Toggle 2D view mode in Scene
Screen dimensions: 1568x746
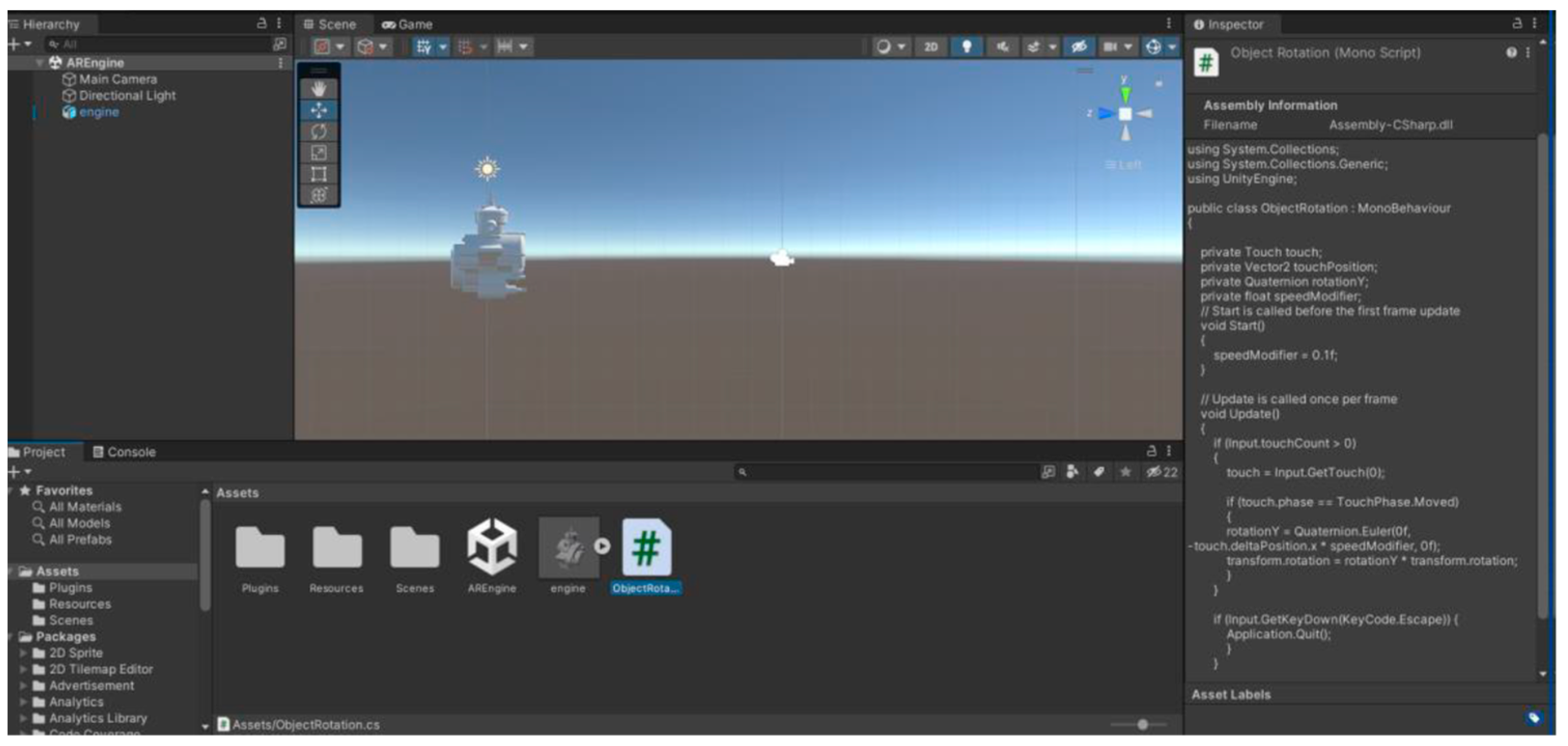pyautogui.click(x=930, y=47)
